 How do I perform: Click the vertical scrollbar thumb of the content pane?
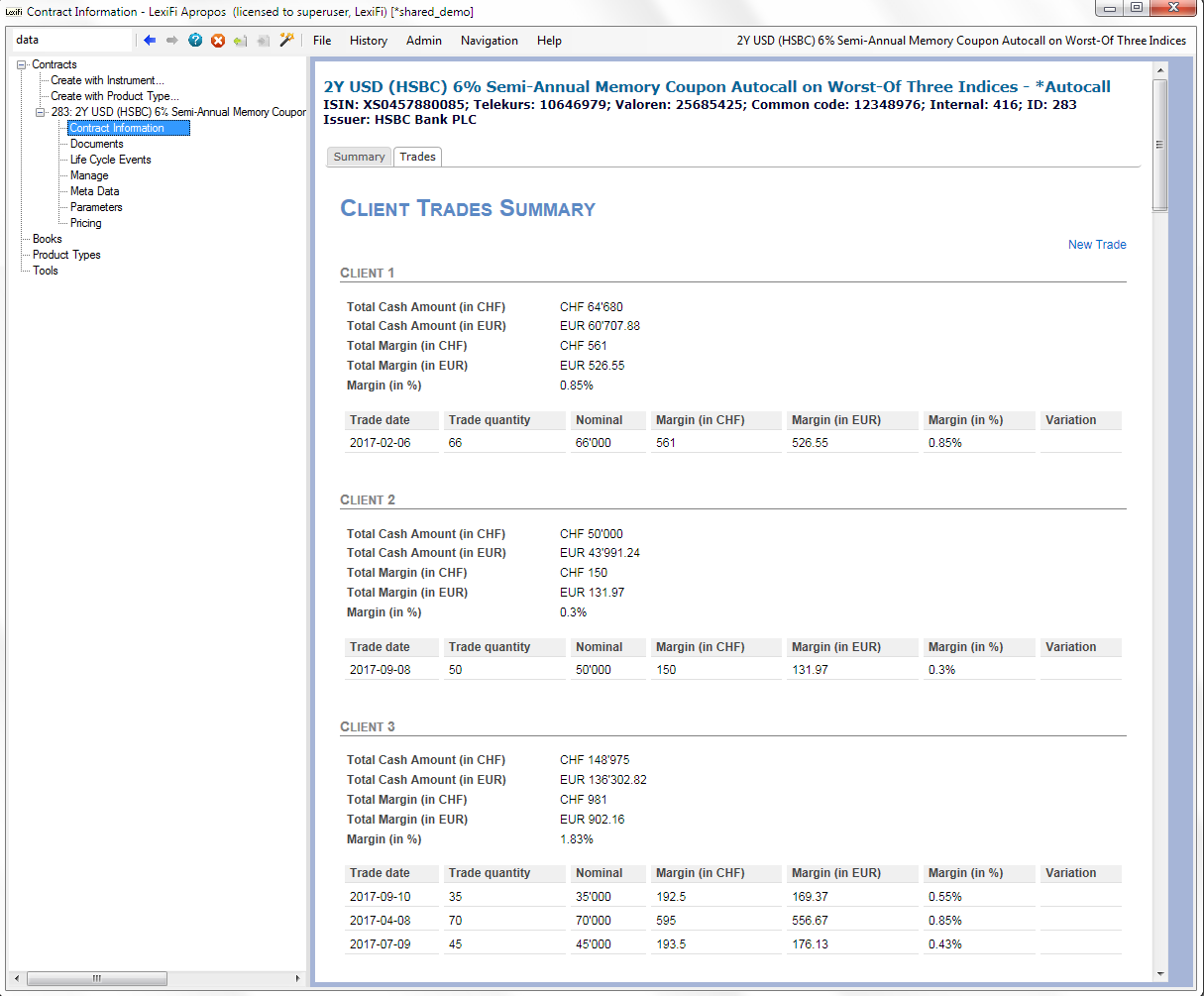pos(1159,145)
